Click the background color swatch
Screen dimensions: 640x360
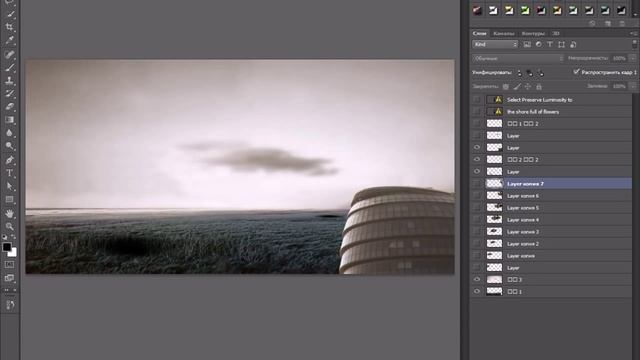pos(13,253)
